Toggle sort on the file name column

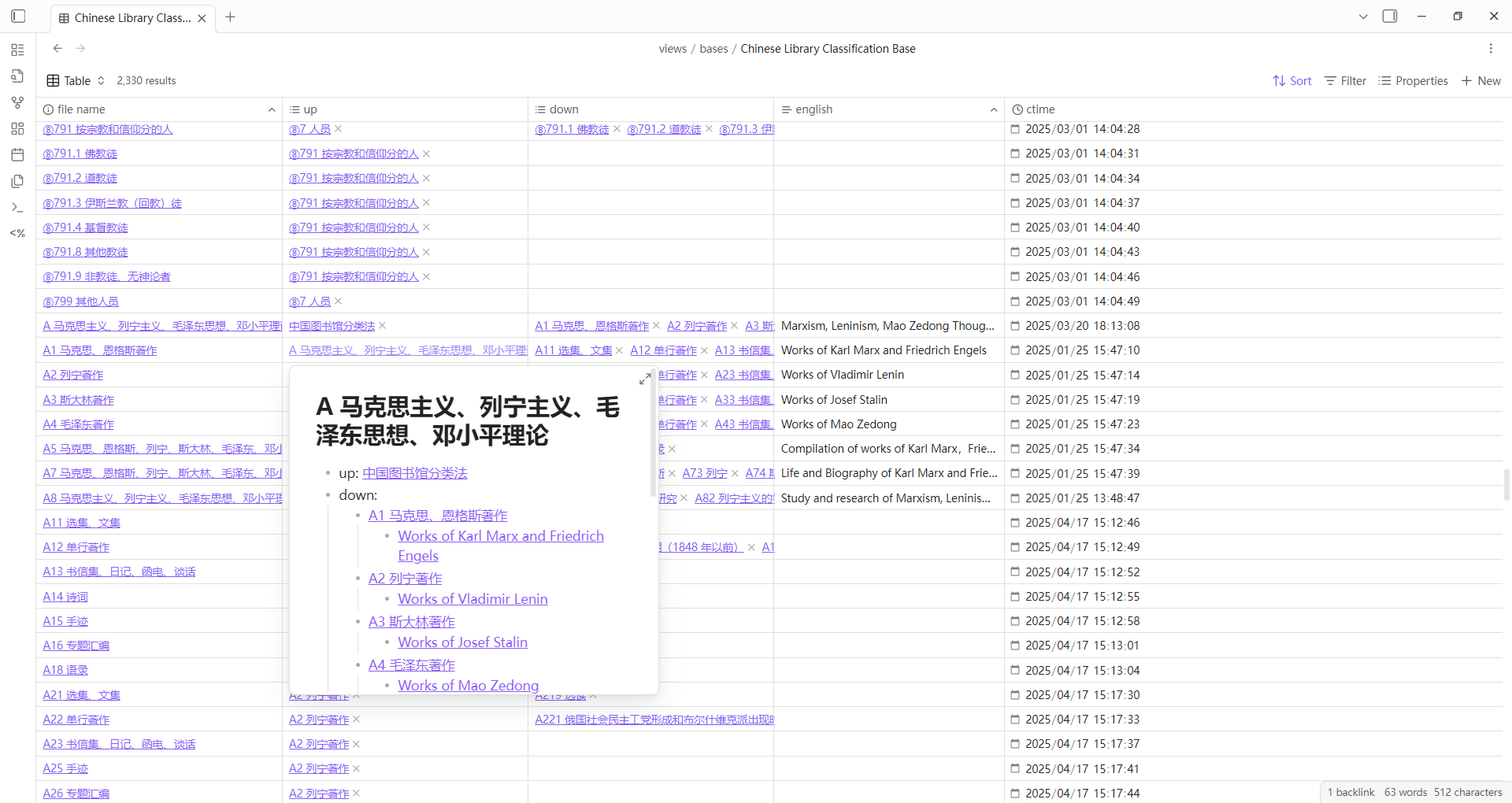tap(272, 109)
